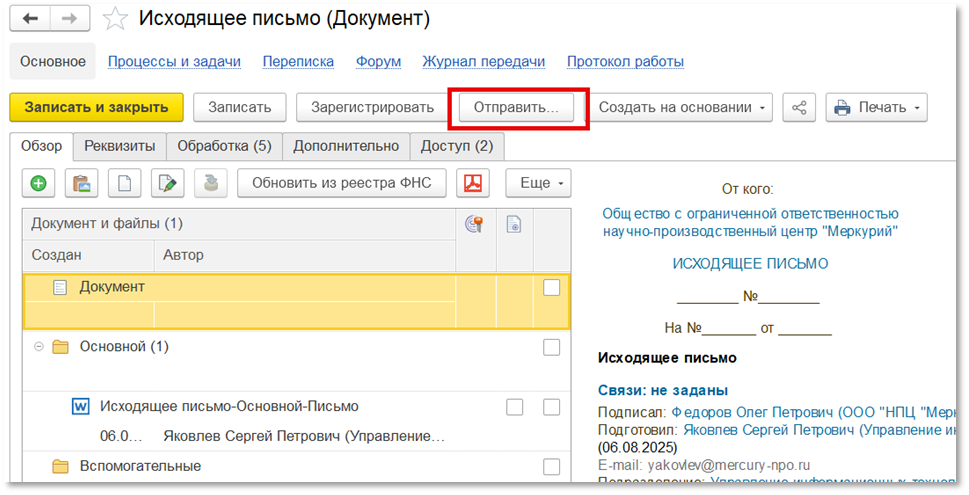Screen dimensions: 969x495
Task: Tick the checkbox in Вспомогательные row
Action: click(551, 467)
